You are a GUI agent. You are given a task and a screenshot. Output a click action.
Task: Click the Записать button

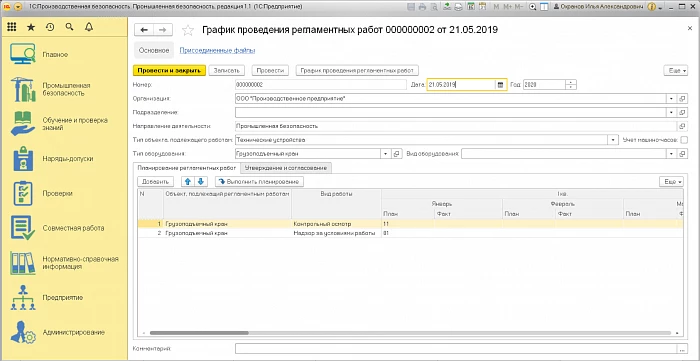click(227, 71)
